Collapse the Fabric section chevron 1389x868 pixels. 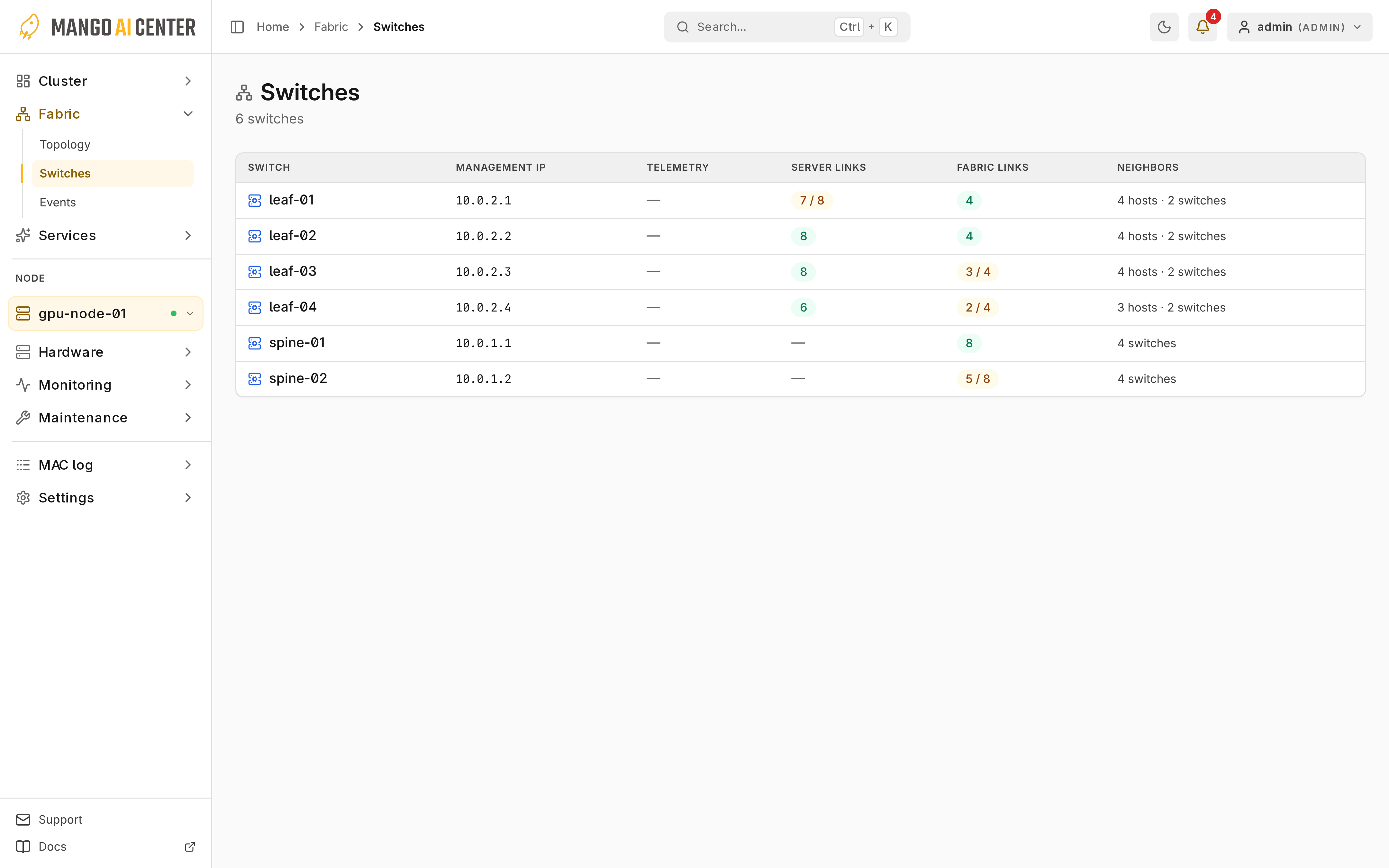click(x=188, y=114)
